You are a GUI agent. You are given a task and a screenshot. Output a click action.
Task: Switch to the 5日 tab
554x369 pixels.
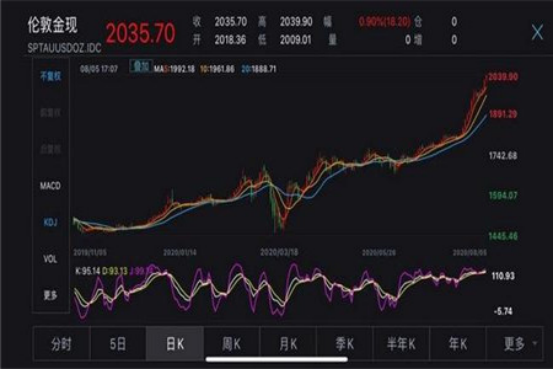click(118, 344)
